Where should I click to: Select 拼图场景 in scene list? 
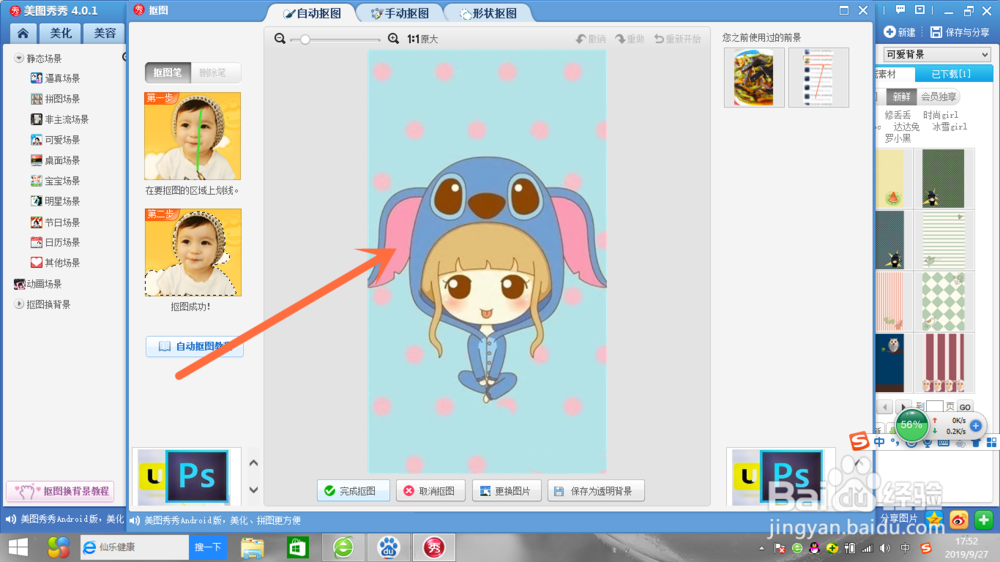click(55, 99)
